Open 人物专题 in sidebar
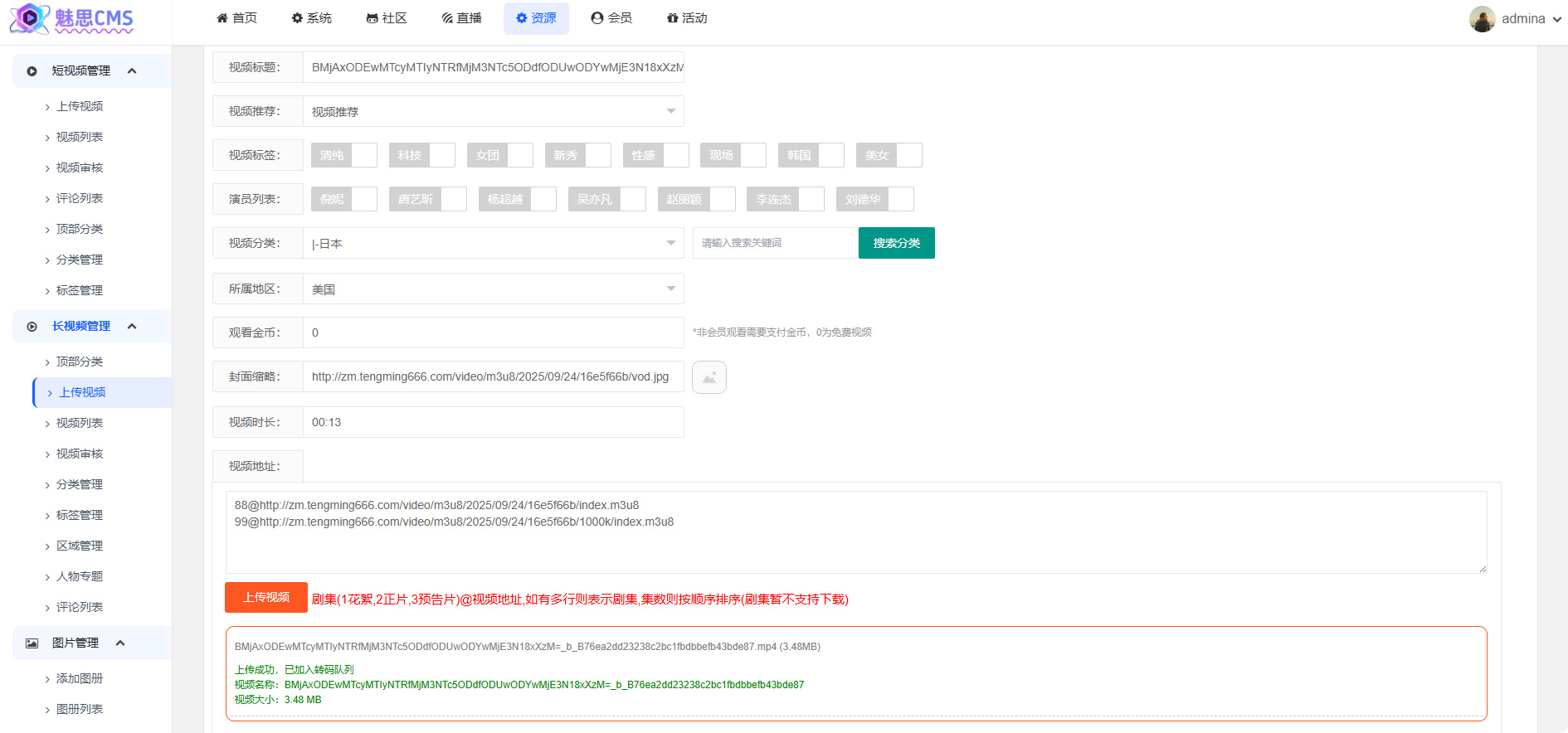The width and height of the screenshot is (1568, 733). click(x=80, y=576)
